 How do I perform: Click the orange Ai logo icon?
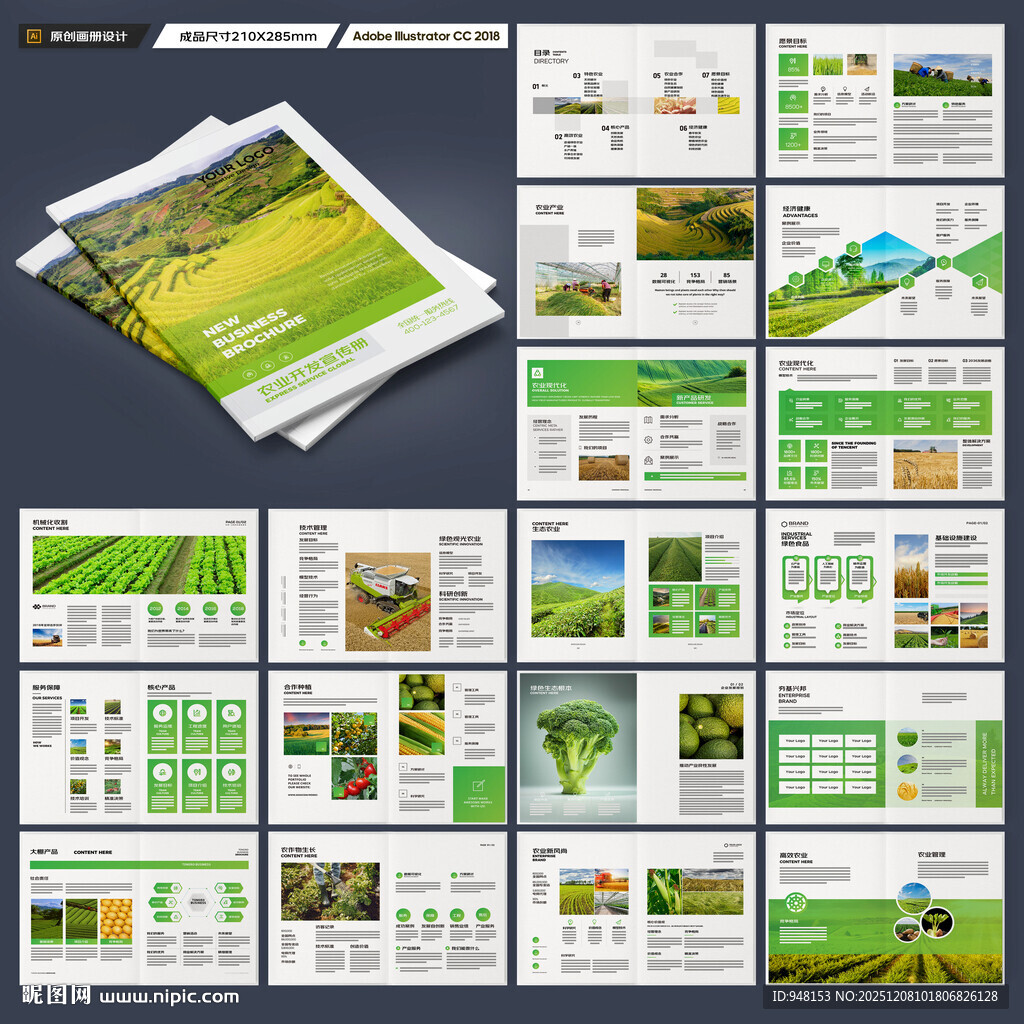point(34,37)
